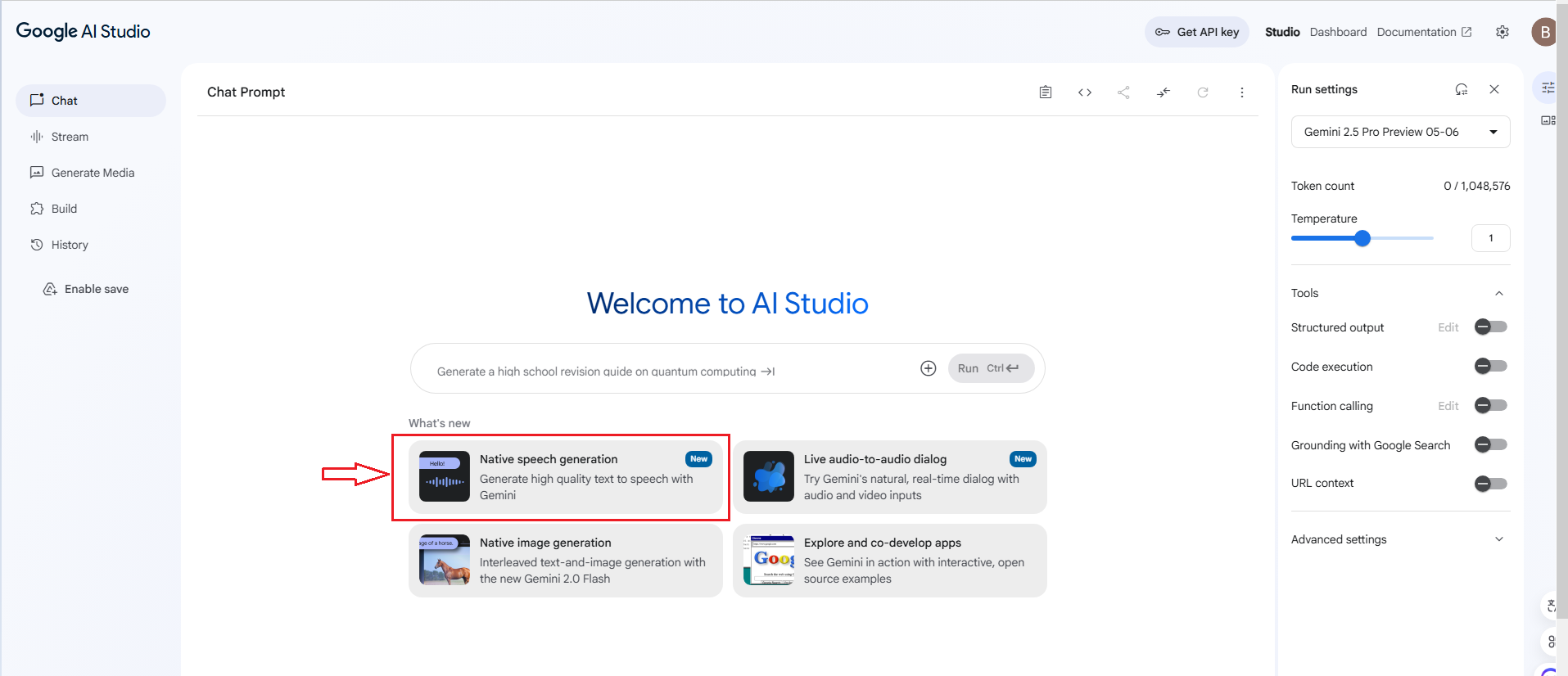Open settings gear icon in header
The image size is (1568, 676).
tap(1502, 32)
